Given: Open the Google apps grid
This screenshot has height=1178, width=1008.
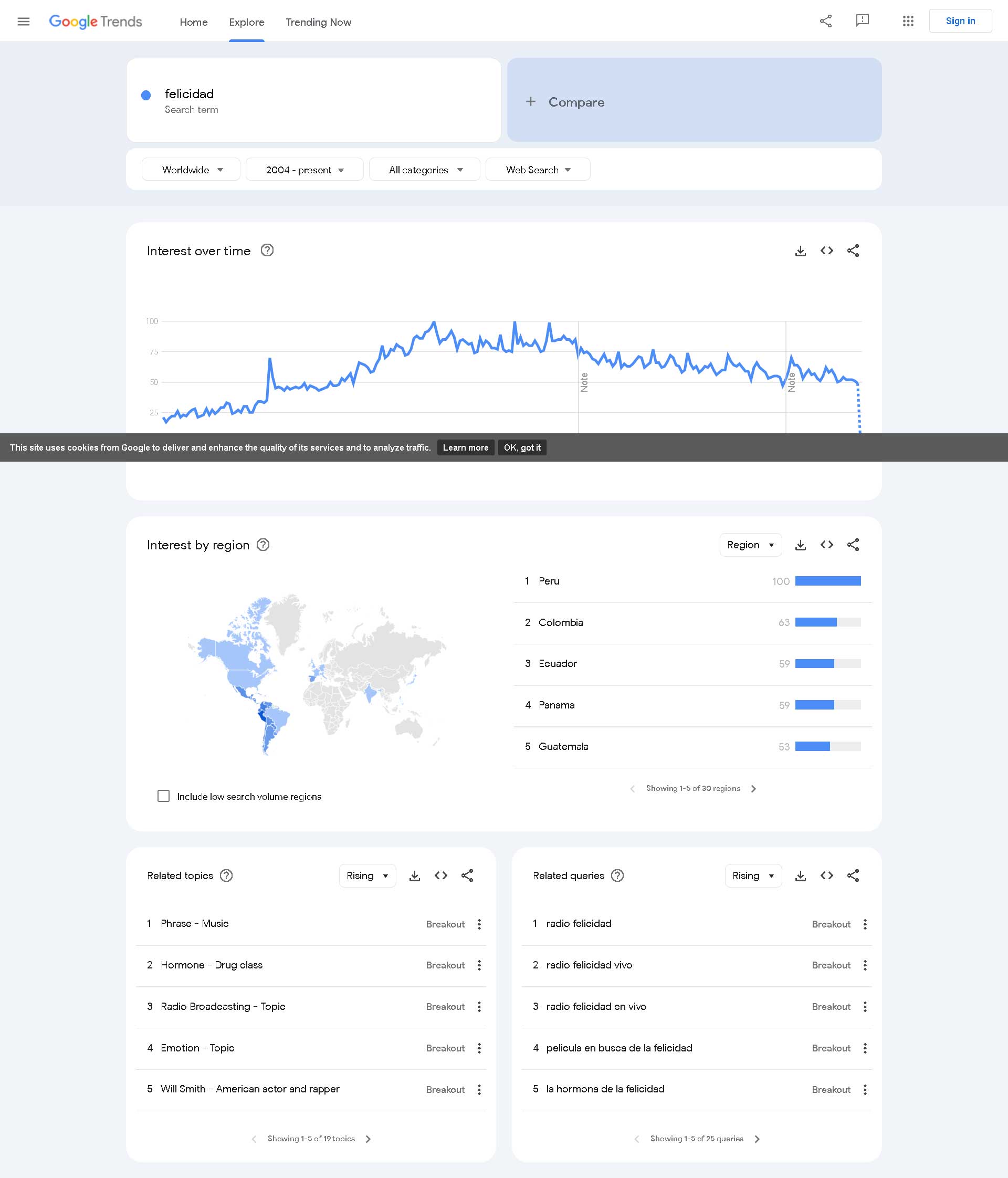Looking at the screenshot, I should (x=908, y=21).
